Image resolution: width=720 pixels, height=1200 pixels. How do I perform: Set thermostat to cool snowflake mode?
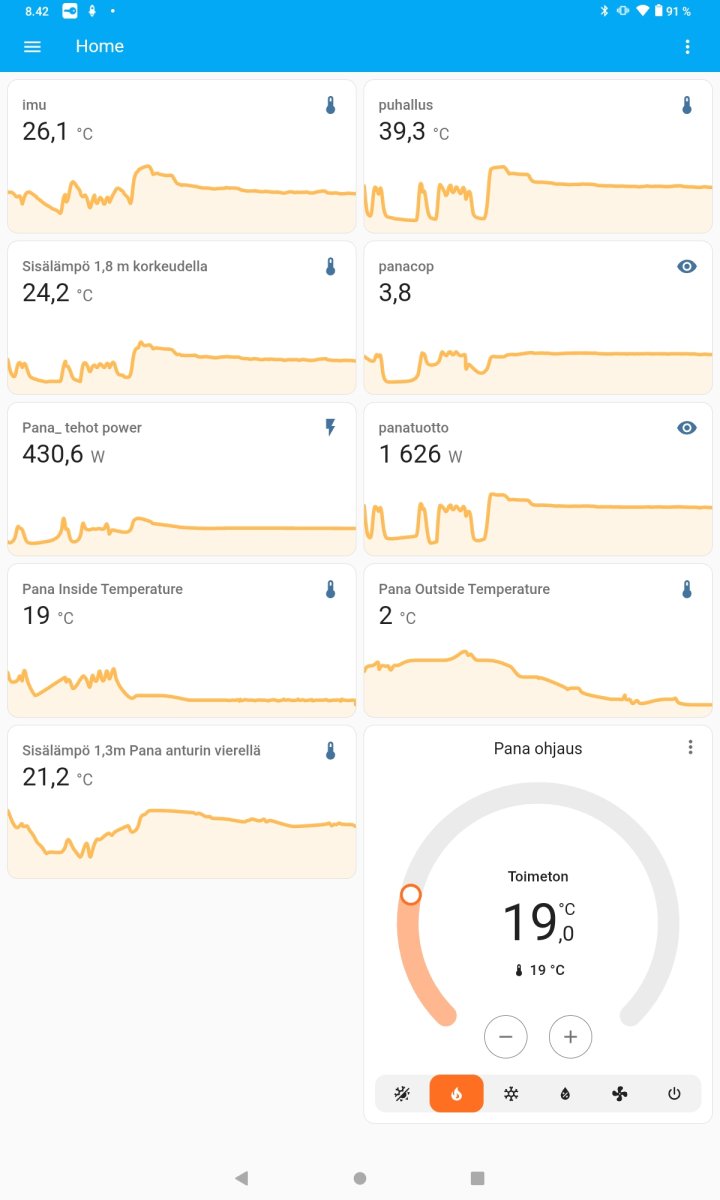pos(511,1094)
